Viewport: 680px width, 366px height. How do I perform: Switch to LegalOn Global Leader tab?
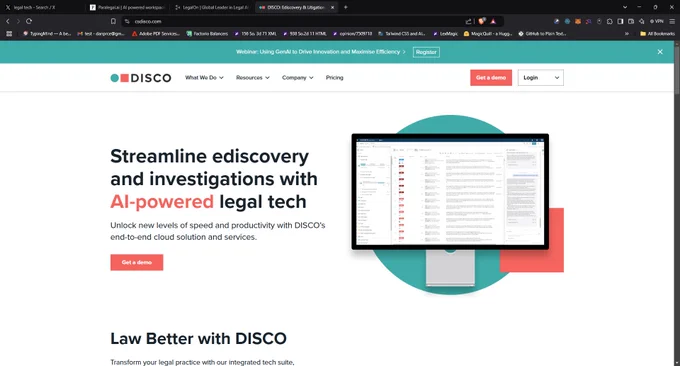[x=211, y=7]
